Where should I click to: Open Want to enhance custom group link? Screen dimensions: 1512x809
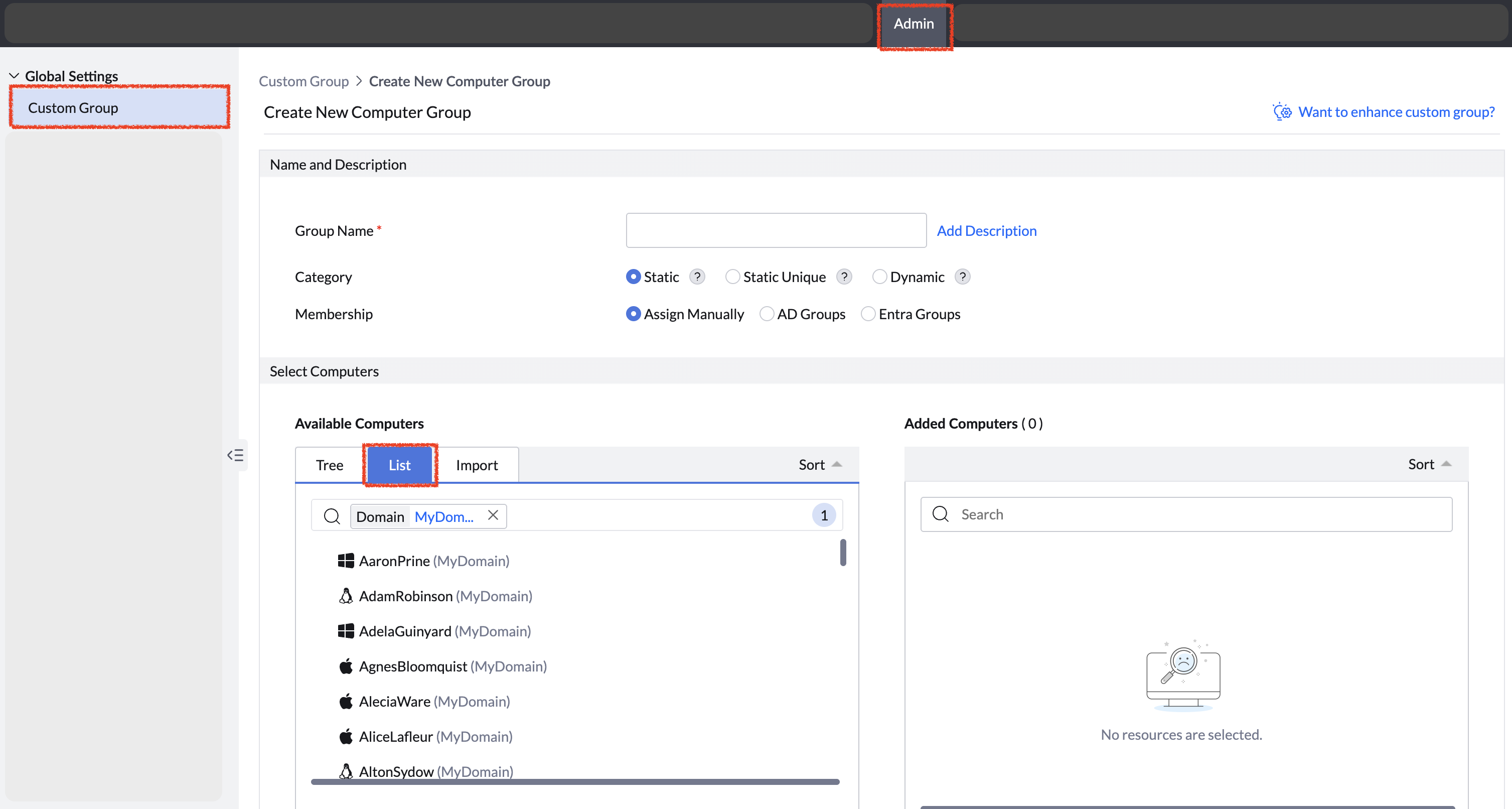1396,111
